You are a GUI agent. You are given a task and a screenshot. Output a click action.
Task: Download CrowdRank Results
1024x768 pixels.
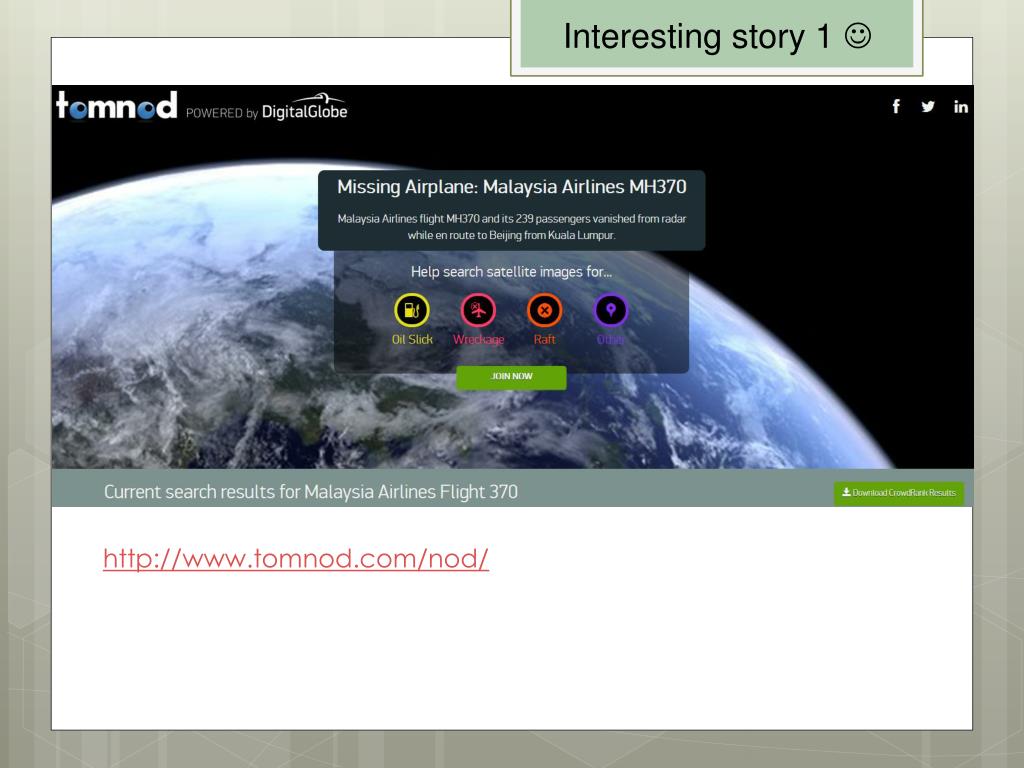pos(899,493)
